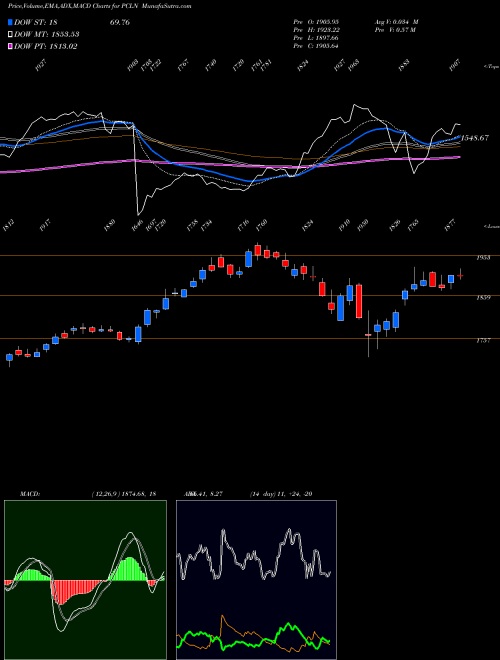Click the 1927 label at top-left of EMA chart
This screenshot has height=660, width=500.
click(41, 65)
